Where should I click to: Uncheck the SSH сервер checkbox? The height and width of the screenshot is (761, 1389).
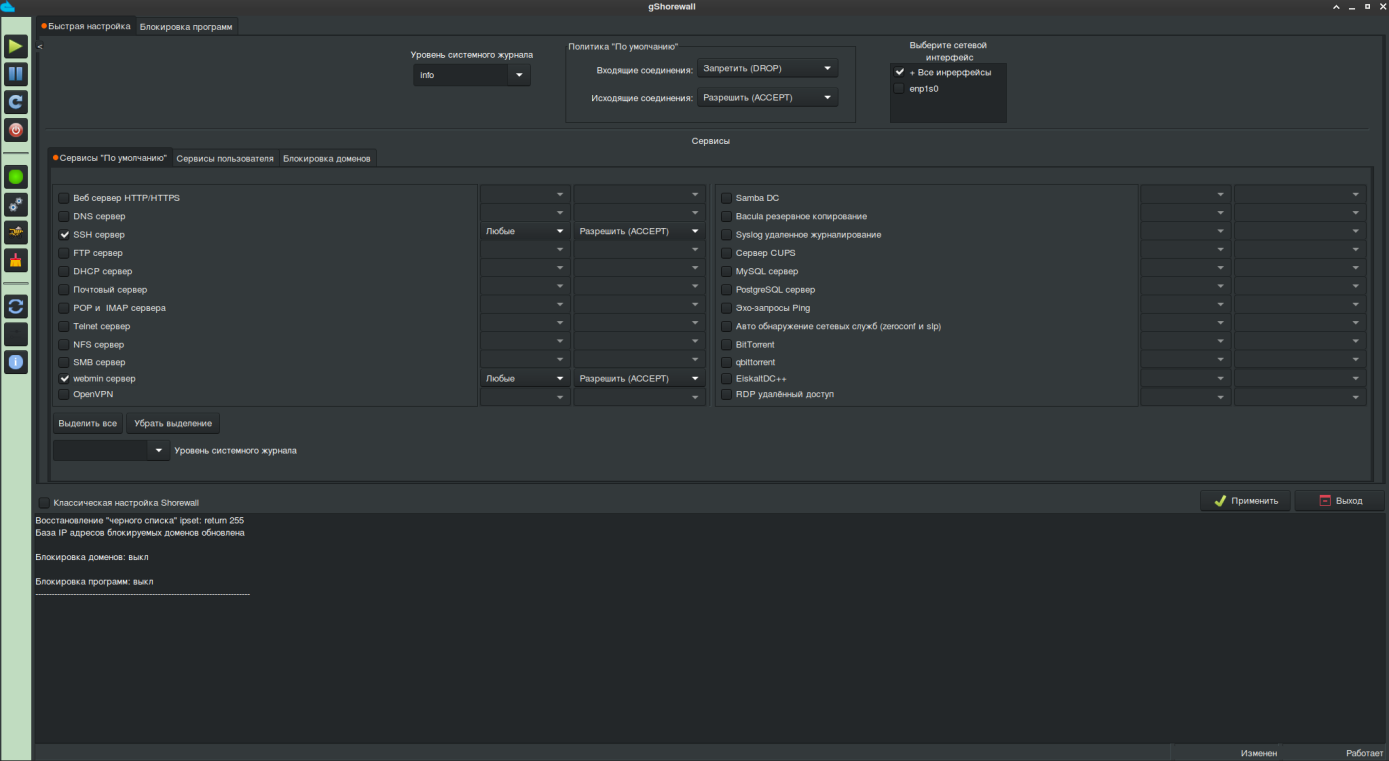pos(64,235)
